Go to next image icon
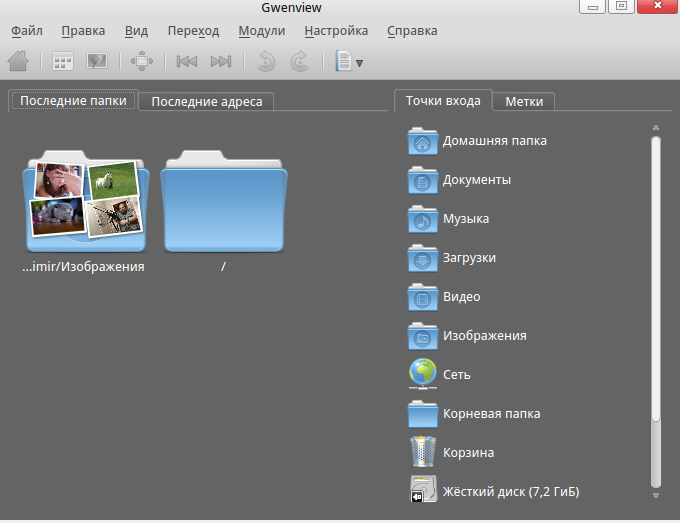680x523 pixels. click(x=221, y=62)
